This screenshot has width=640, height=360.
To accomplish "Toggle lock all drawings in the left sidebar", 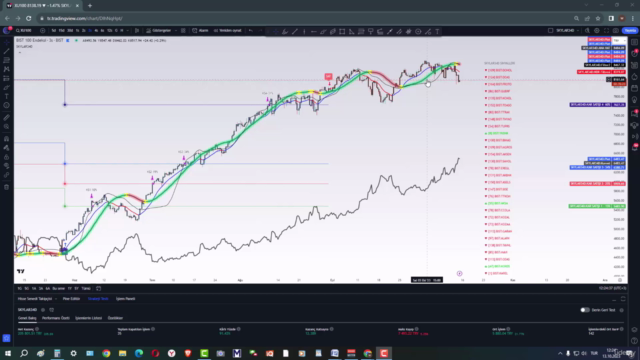I will pos(6,157).
